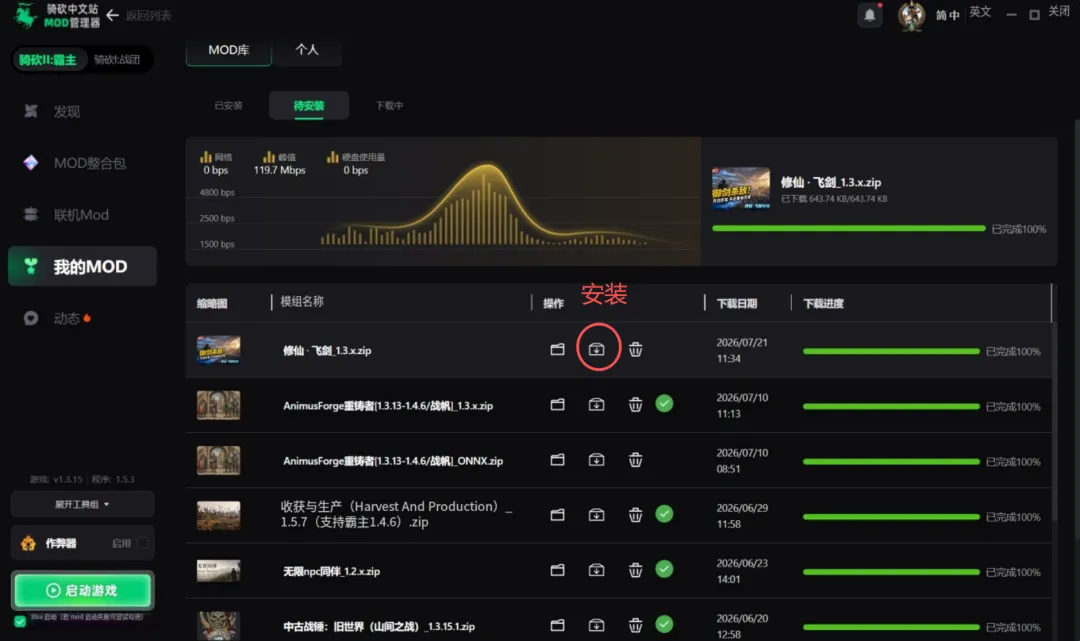Enable the 作弊器 checkbox
Viewport: 1080px width, 641px height.
click(143, 543)
